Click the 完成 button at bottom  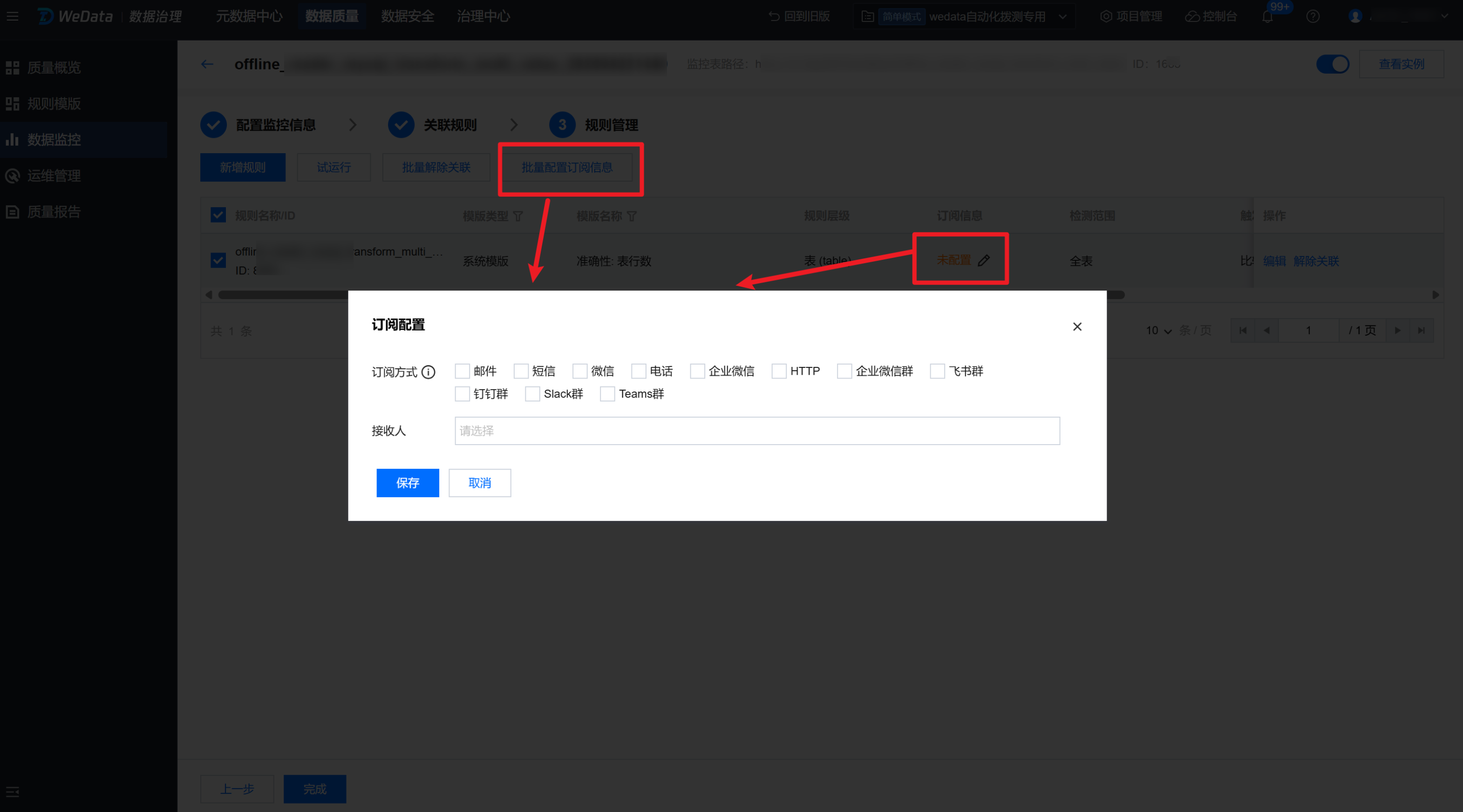[315, 789]
